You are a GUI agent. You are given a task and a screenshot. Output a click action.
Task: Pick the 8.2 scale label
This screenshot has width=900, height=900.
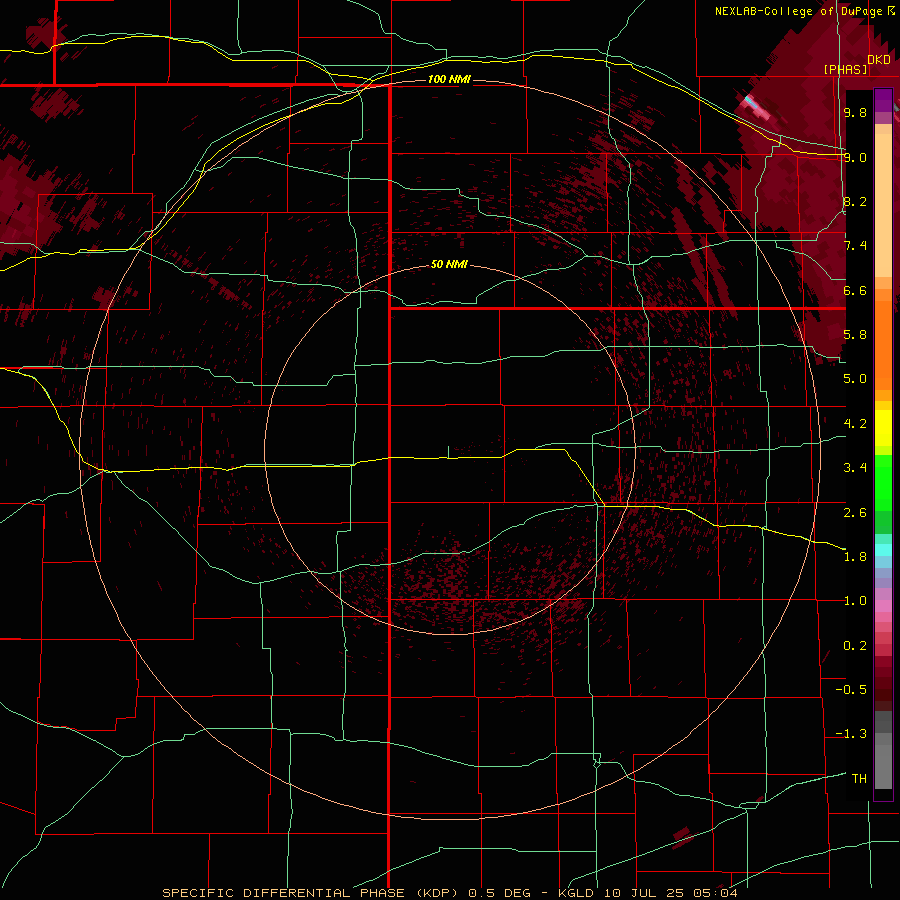coord(855,201)
